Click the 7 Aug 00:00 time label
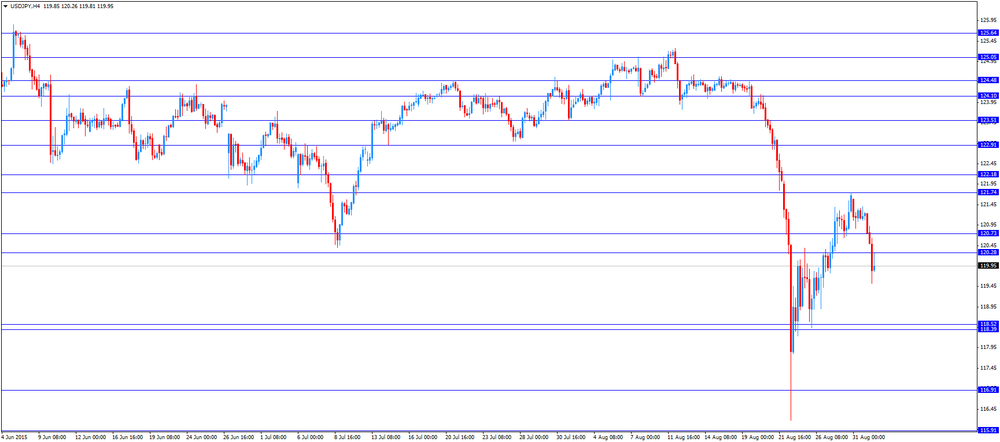 [645, 438]
